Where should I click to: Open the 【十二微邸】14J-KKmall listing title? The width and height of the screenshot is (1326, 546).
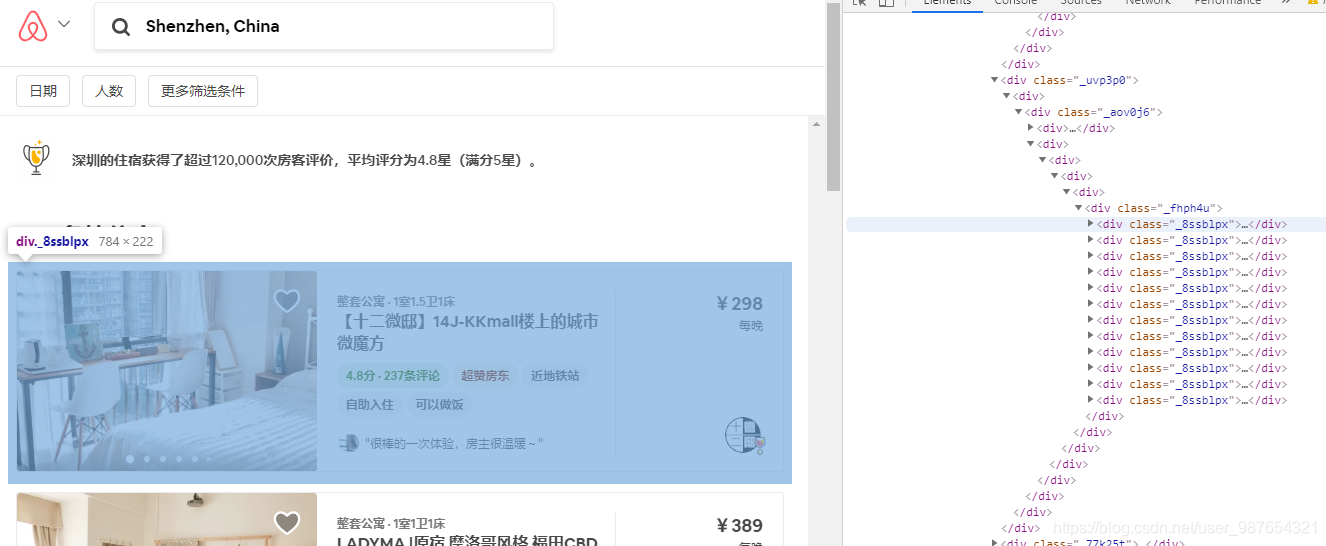click(468, 332)
